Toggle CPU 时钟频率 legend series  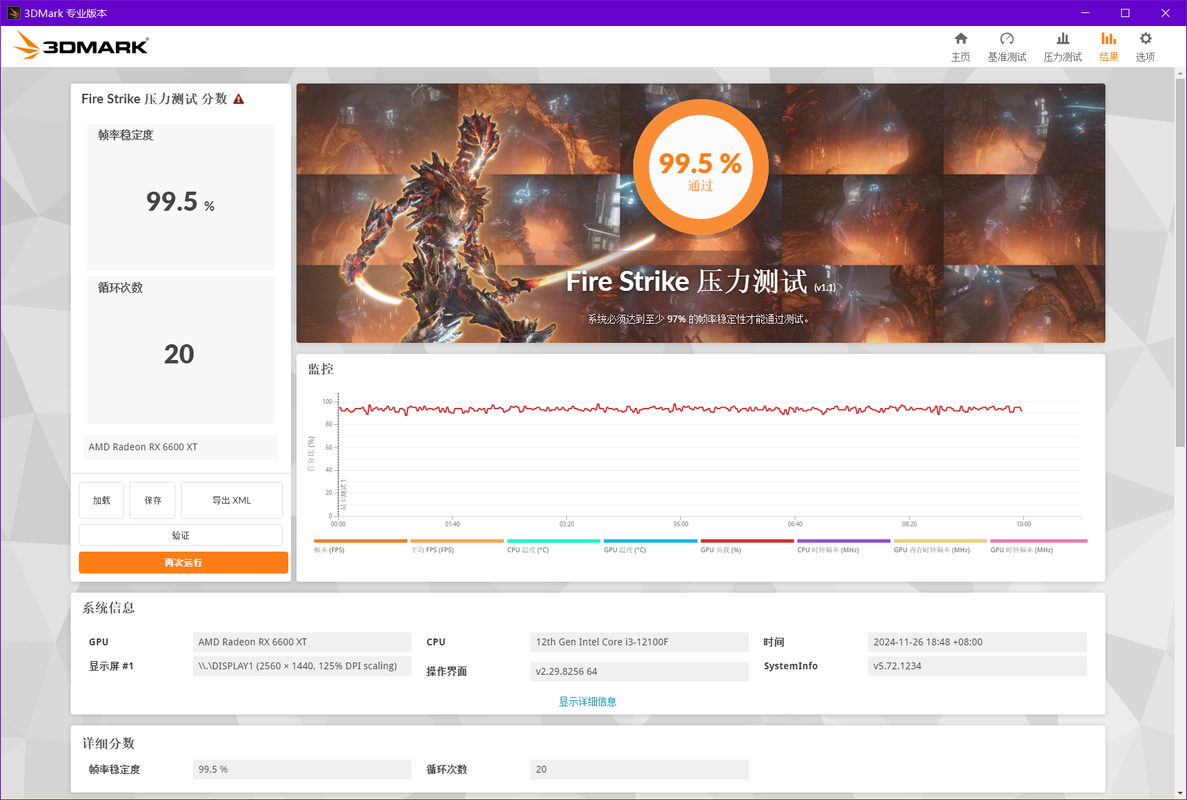coord(844,546)
